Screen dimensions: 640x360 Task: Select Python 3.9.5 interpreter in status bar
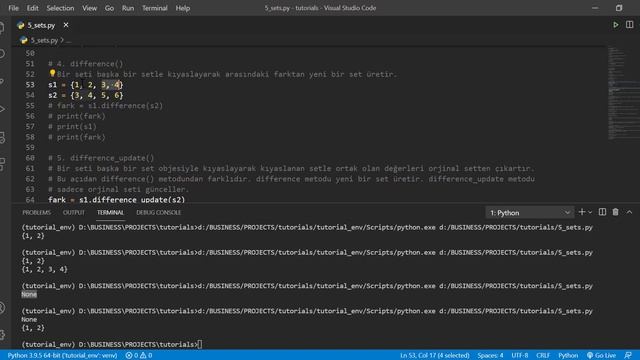click(x=62, y=356)
